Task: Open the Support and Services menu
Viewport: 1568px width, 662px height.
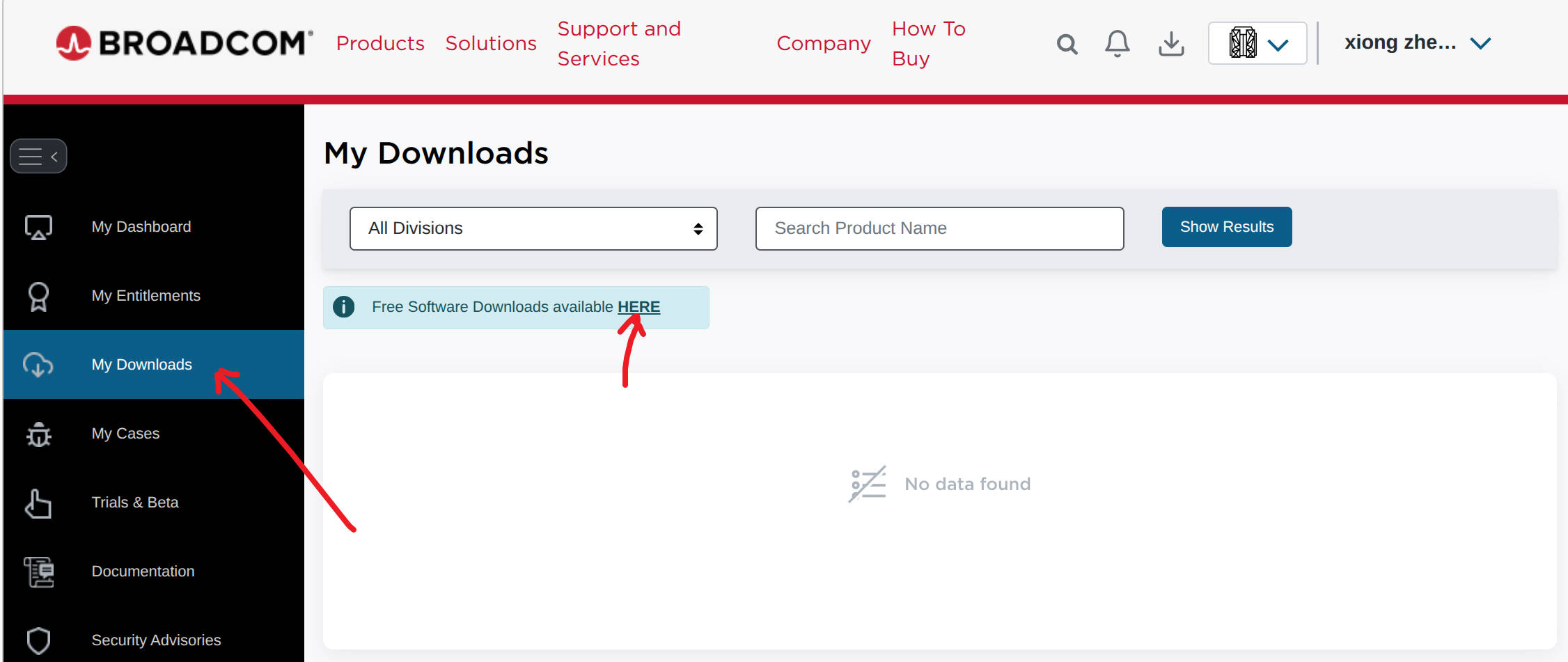Action: (x=619, y=43)
